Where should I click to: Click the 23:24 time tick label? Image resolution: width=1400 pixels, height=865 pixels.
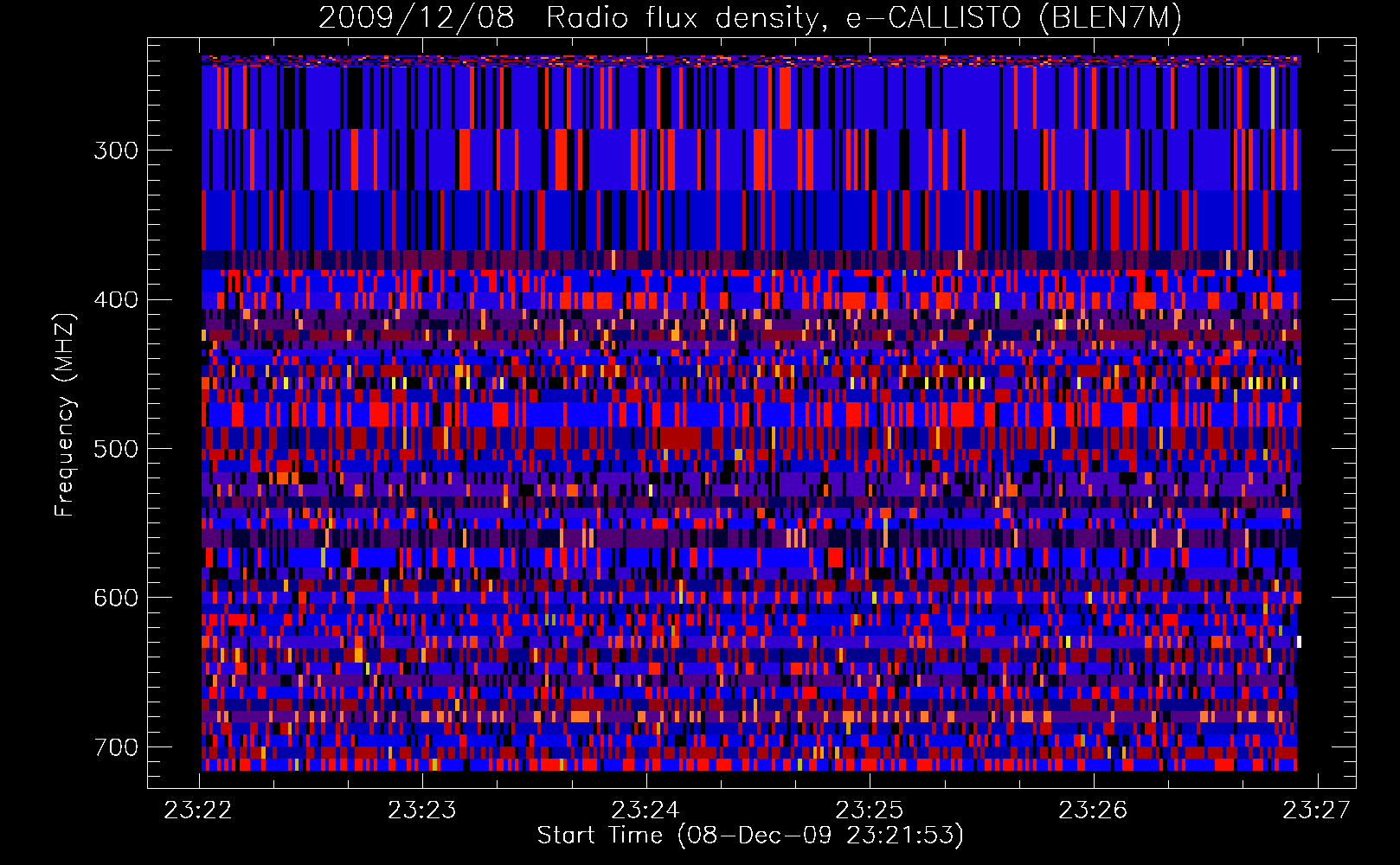coord(645,810)
